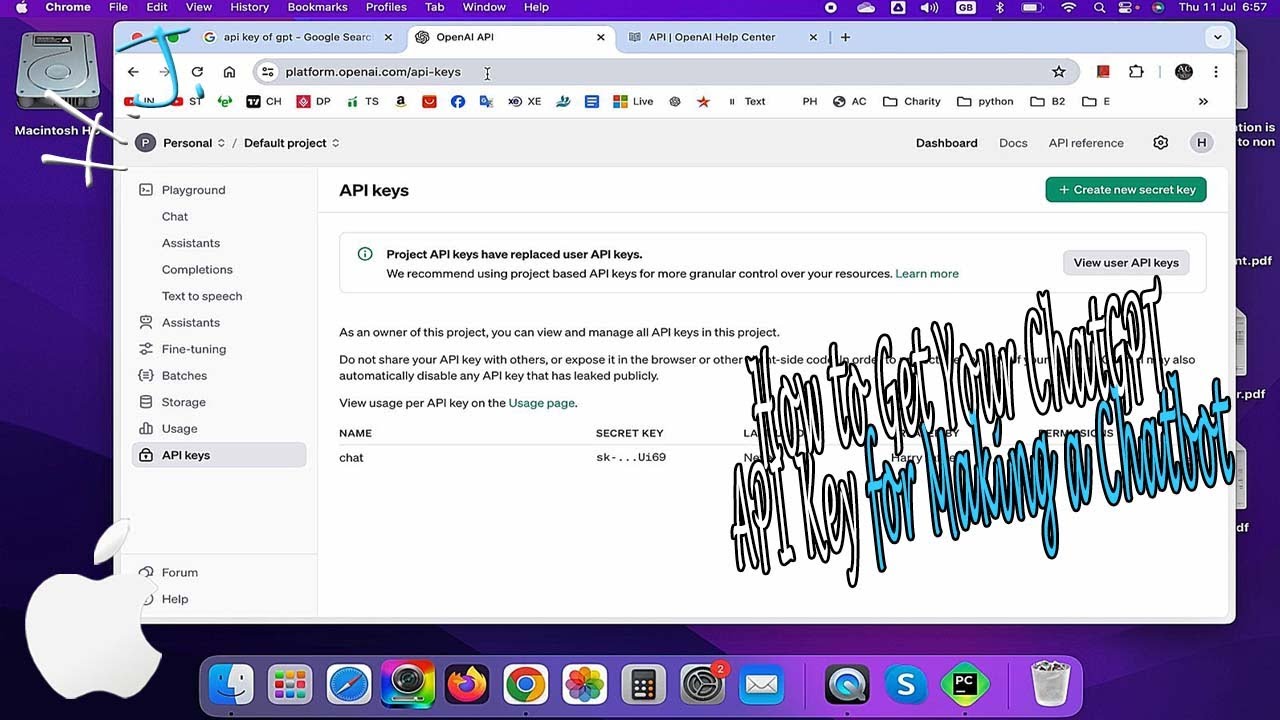
Task: Open the Profiles menu
Action: (x=386, y=7)
